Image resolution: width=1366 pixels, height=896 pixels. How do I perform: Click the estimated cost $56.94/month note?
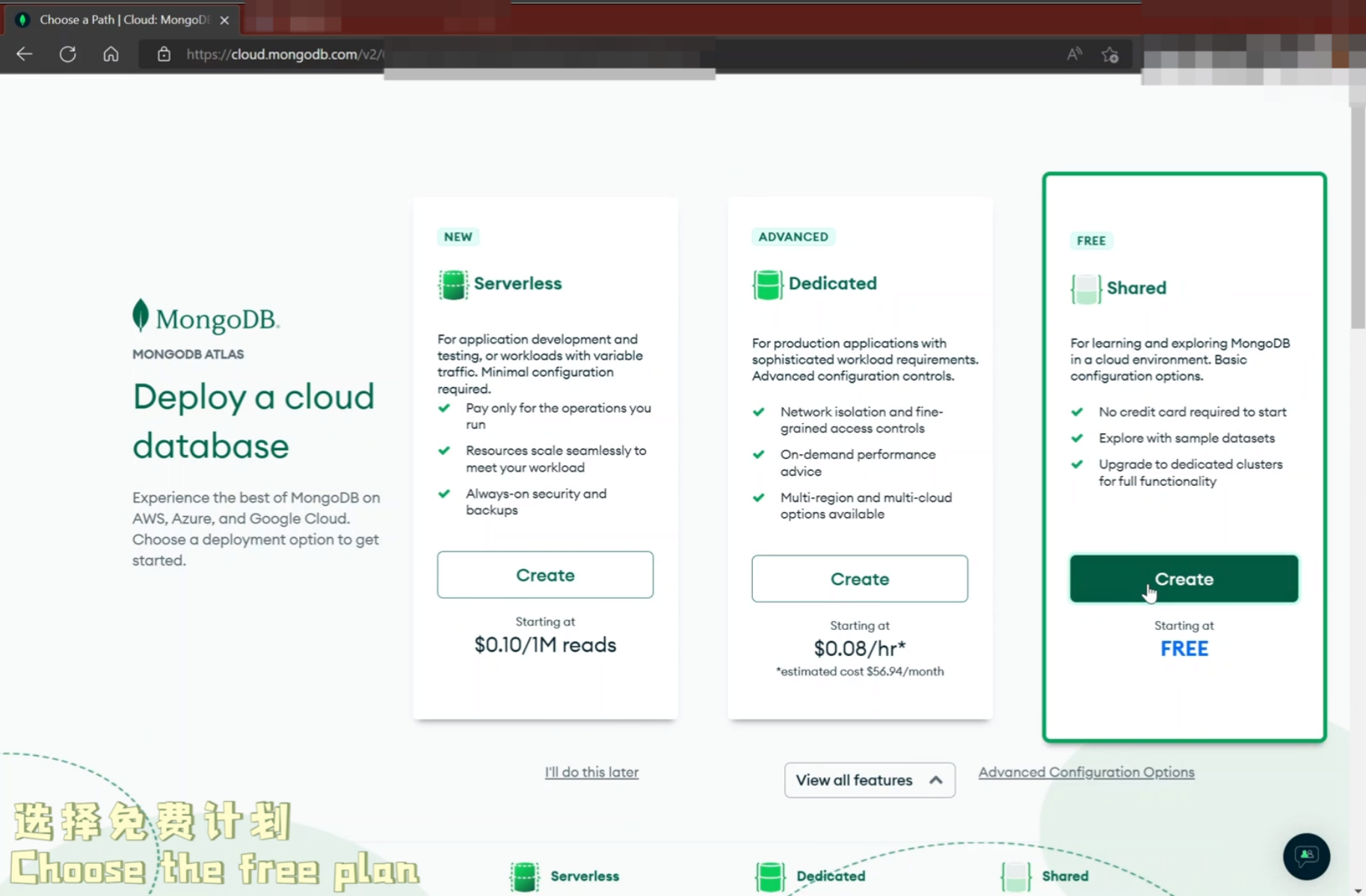click(860, 671)
